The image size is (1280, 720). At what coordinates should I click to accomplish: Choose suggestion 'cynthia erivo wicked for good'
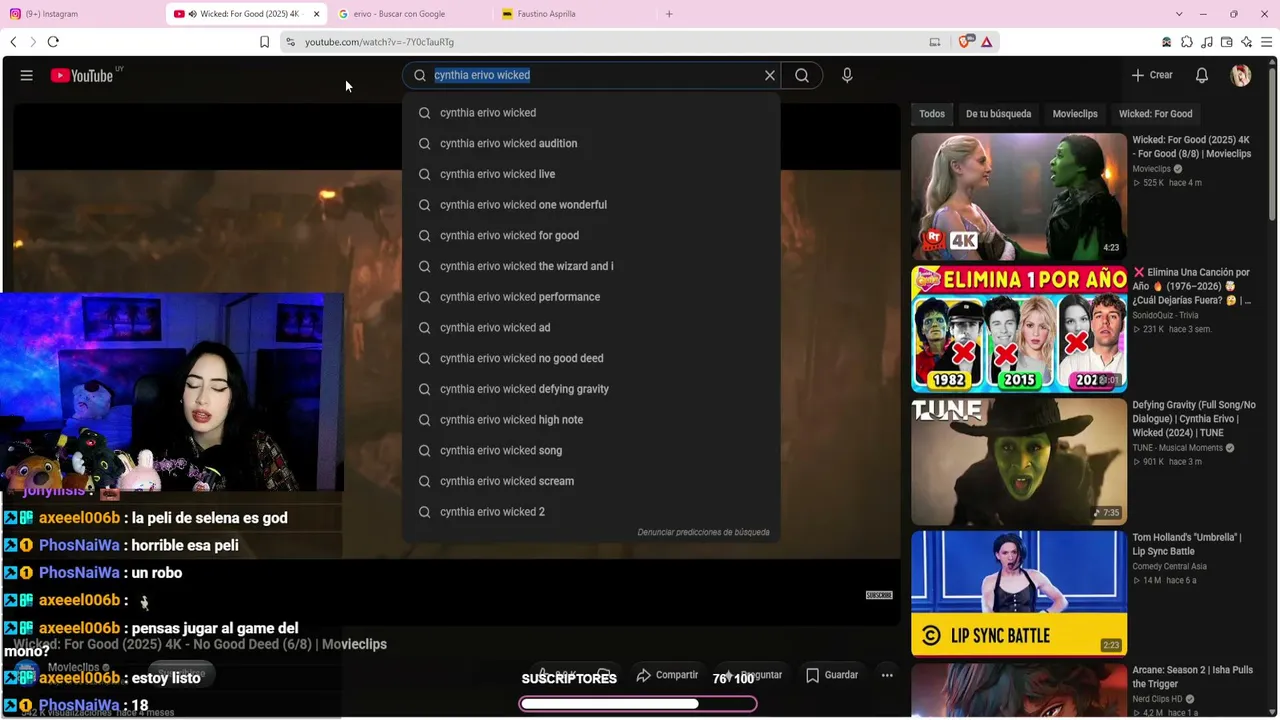click(591, 235)
